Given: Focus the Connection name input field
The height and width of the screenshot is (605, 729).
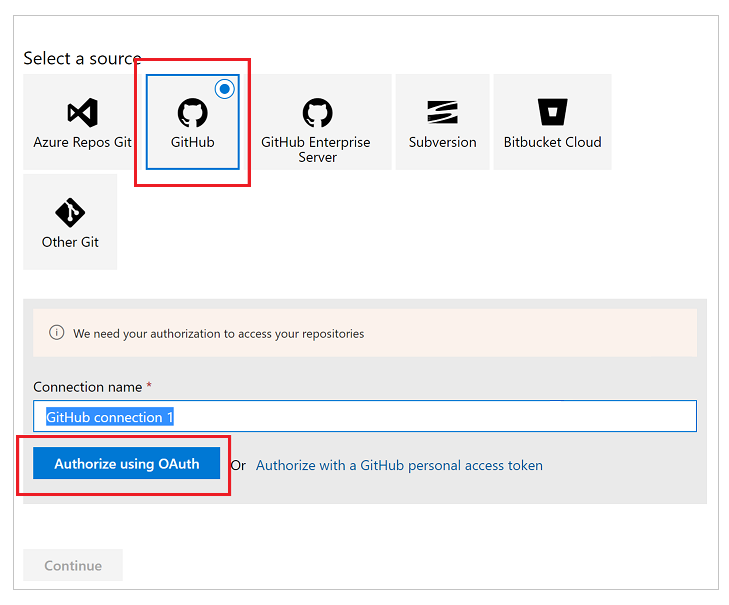Looking at the screenshot, I should (x=365, y=416).
